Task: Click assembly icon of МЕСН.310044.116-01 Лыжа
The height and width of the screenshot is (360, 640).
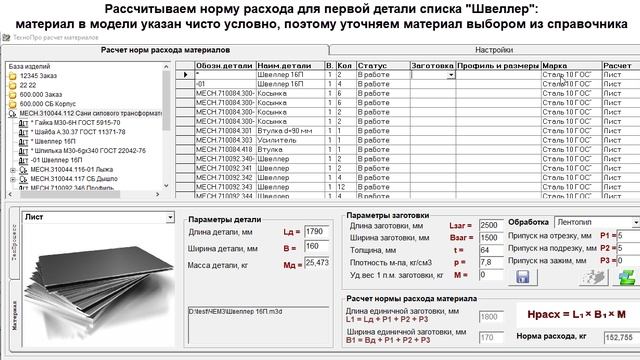Action: 24,170
